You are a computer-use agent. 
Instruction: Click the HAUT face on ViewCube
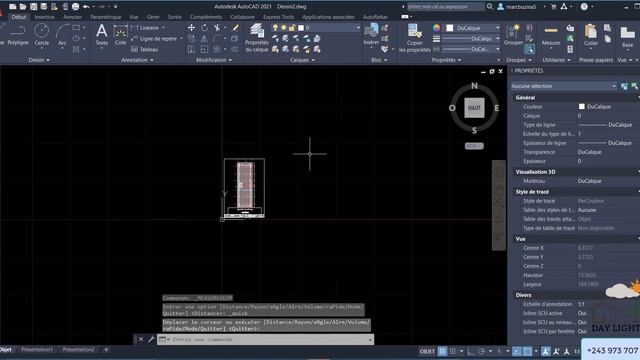pos(474,108)
